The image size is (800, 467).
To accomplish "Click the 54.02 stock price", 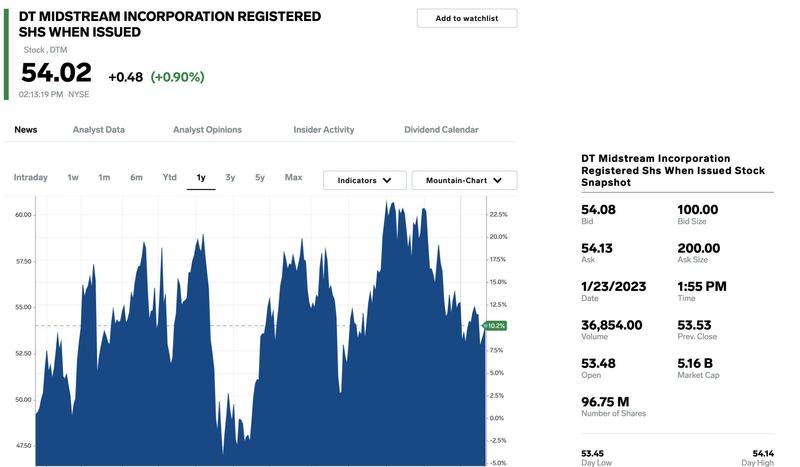I will pyautogui.click(x=56, y=72).
